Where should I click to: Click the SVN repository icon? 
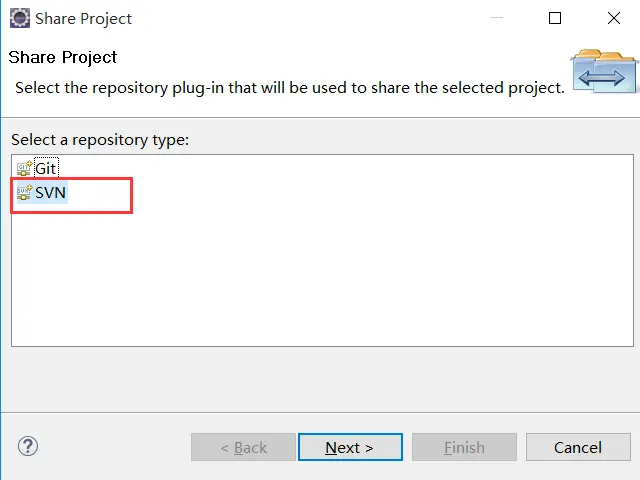coord(24,192)
